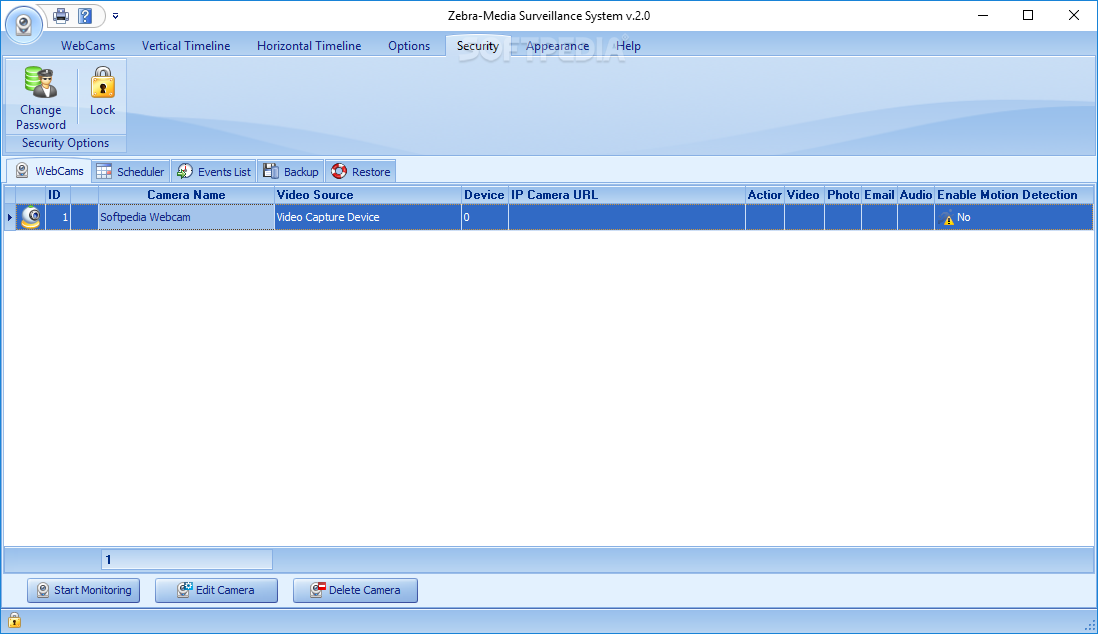Click the 'No' motion detection cell

(1014, 217)
